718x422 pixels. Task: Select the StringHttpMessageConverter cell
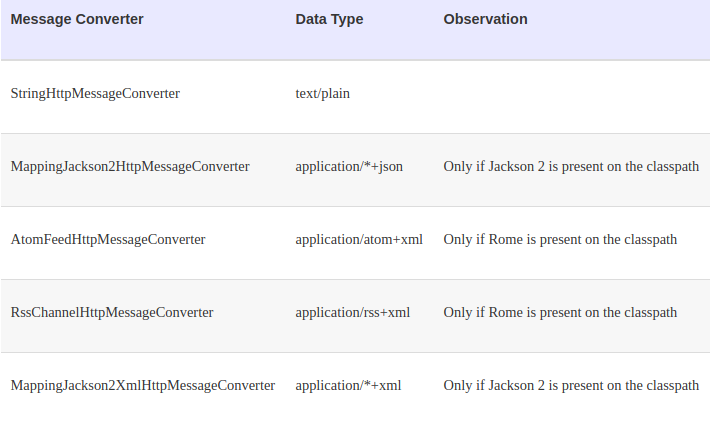tap(95, 94)
